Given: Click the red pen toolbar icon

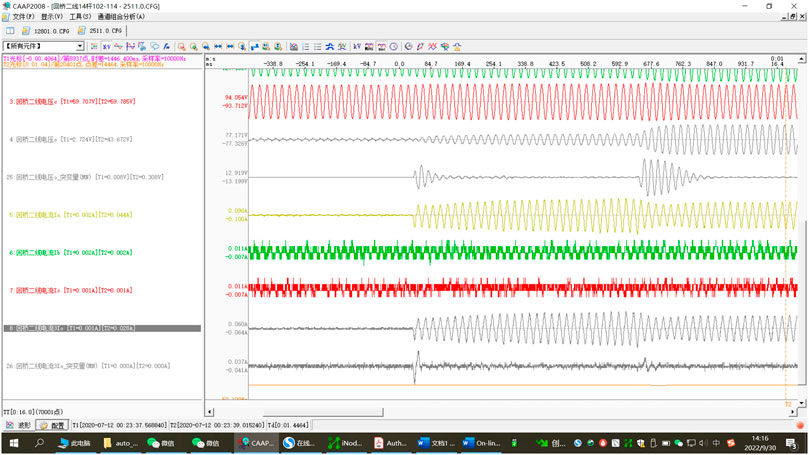Looking at the screenshot, I should 420,46.
